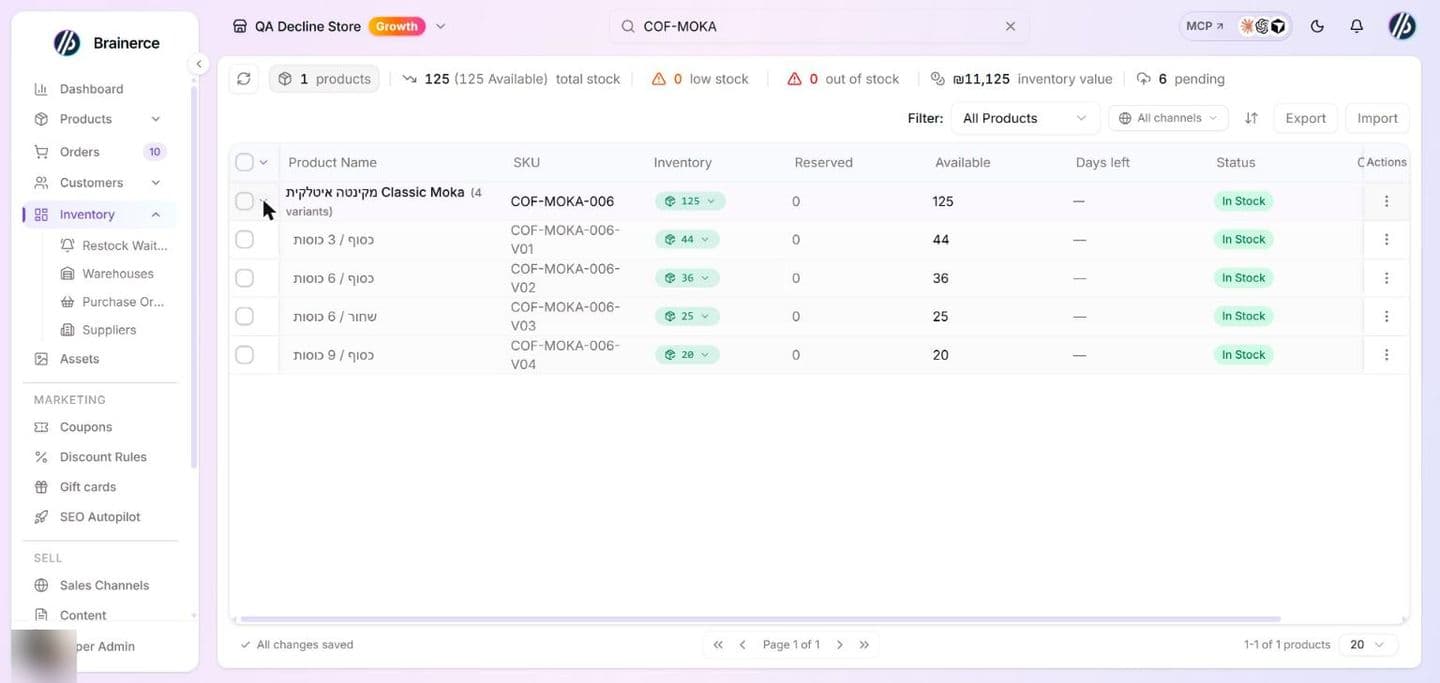Screen dimensions: 1440x683
Task: Click the sort order arrows icon
Action: point(1251,118)
